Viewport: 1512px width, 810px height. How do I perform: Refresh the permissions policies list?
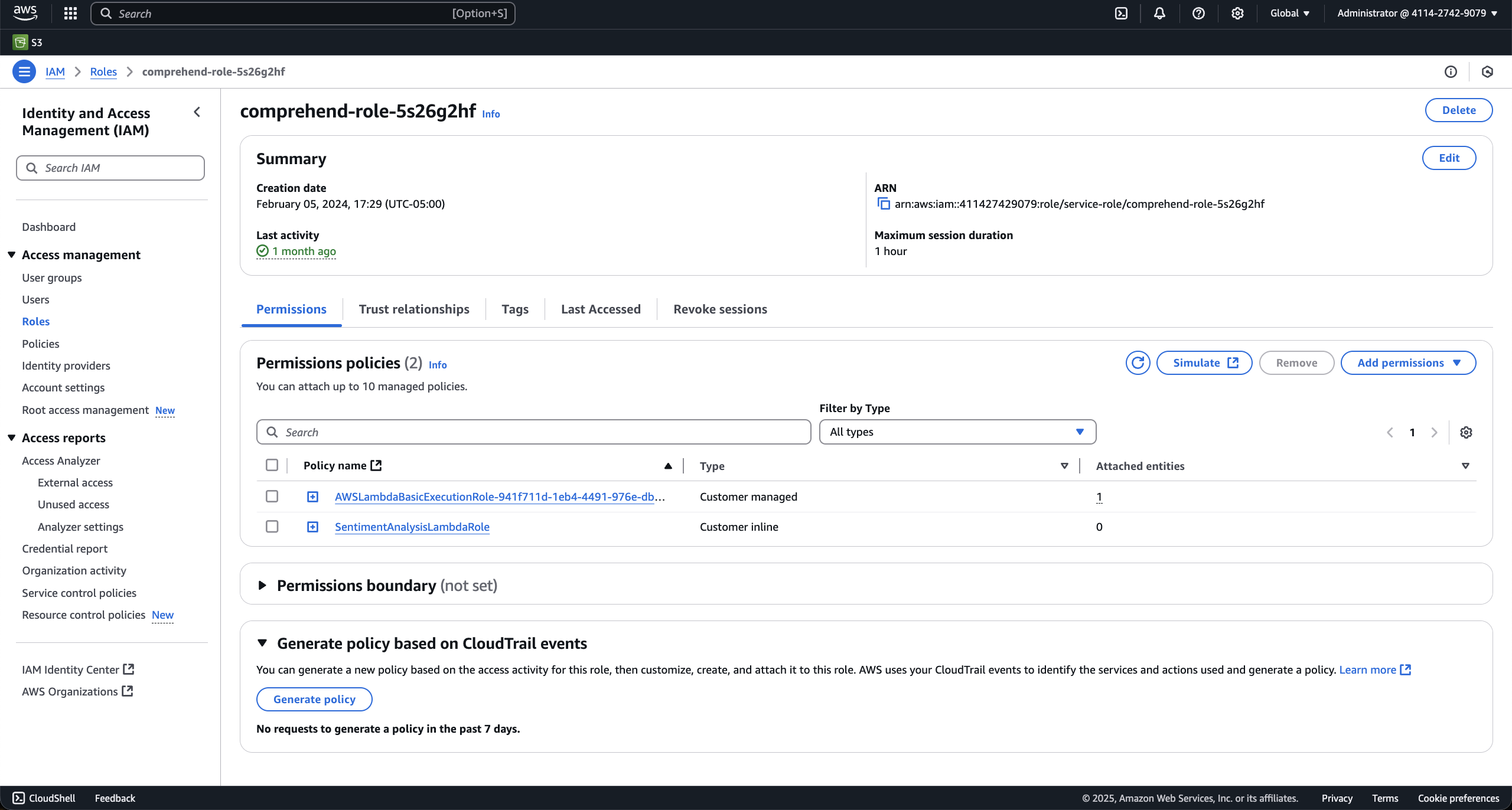[x=1138, y=362]
